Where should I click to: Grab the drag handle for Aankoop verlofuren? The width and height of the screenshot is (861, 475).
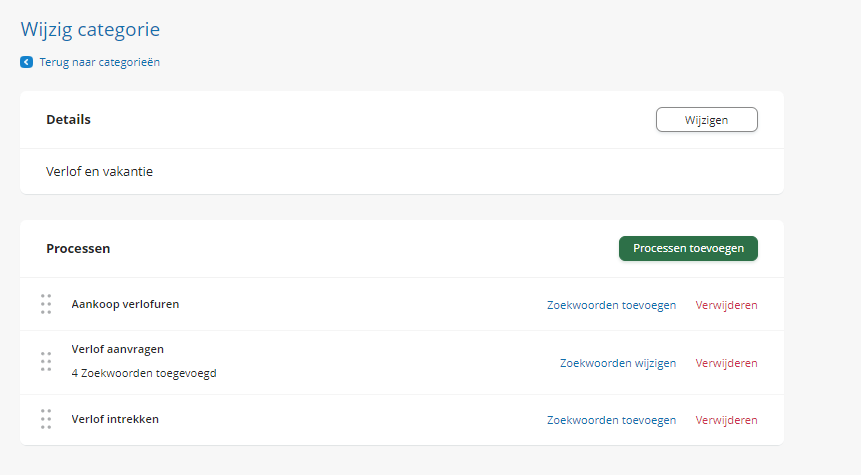[x=46, y=304]
